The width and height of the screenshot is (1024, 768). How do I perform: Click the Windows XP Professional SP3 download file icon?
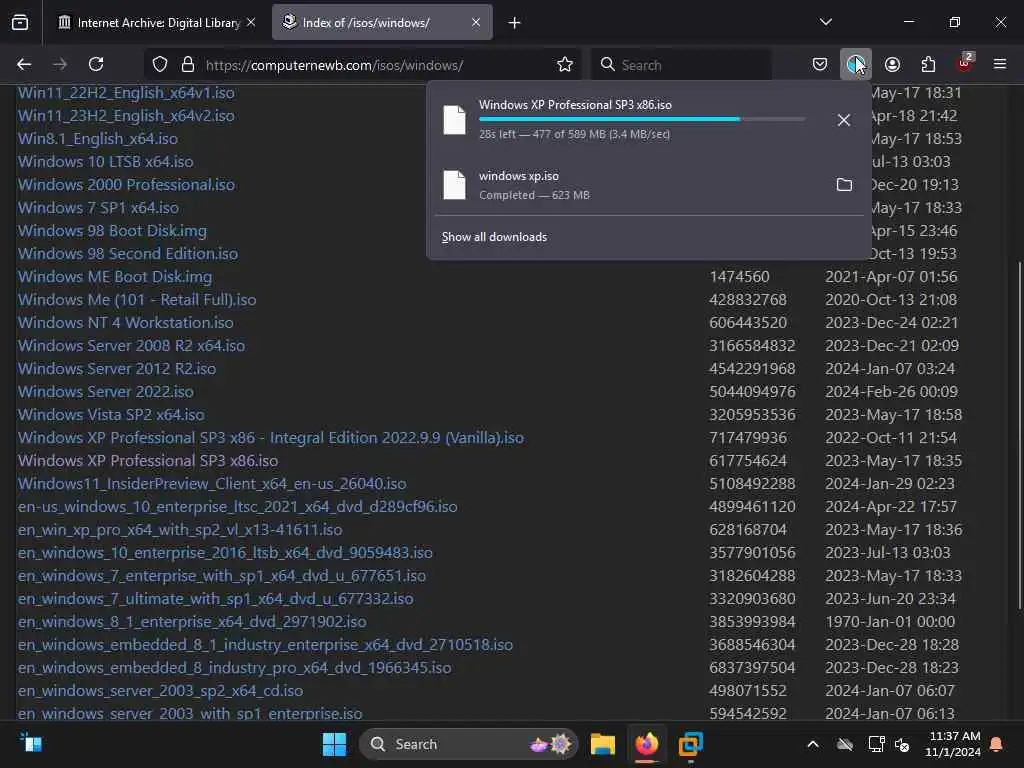455,120
